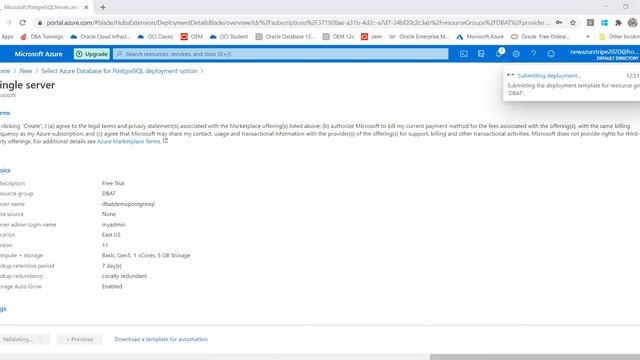This screenshot has height=360, width=640.
Task: Select the Free Trial subscription value
Action: pos(113,183)
